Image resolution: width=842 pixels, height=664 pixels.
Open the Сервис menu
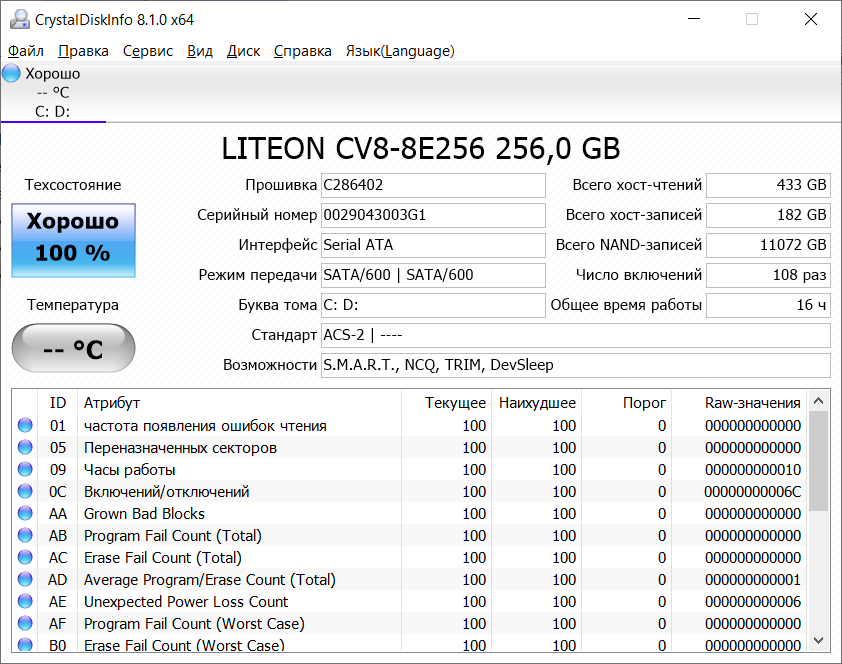pos(148,51)
